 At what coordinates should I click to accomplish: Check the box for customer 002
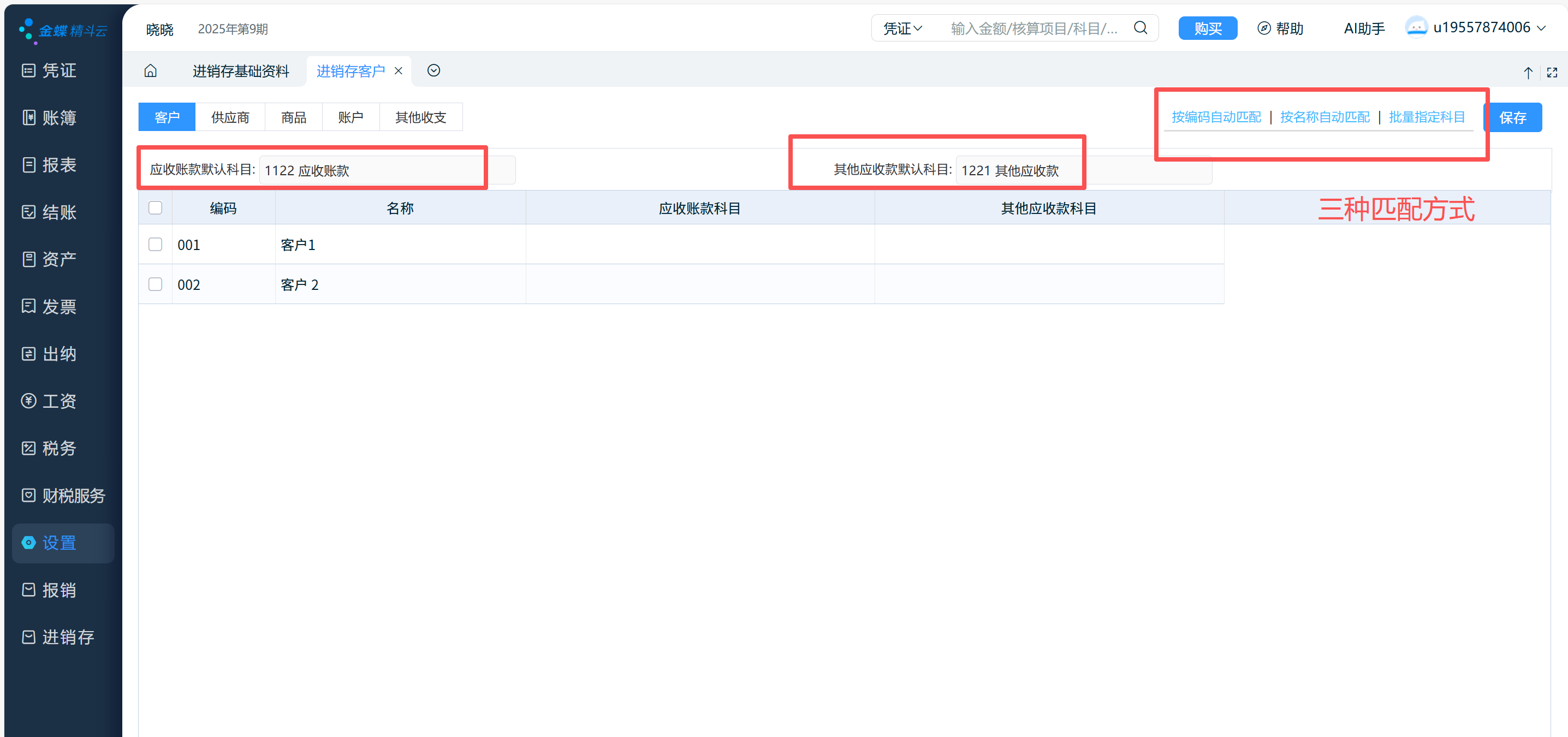[x=155, y=284]
